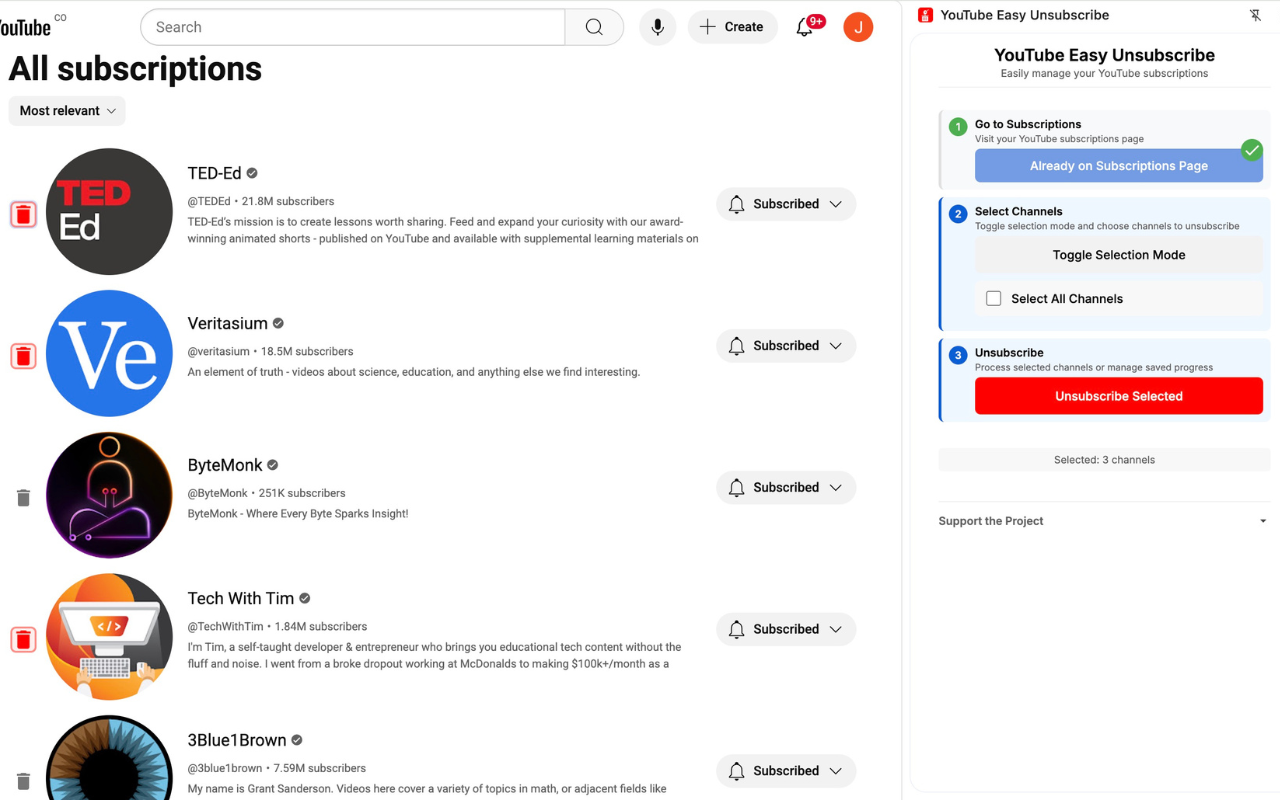The image size is (1280, 800).
Task: Open ByteMonk Subscribed notification dropdown
Action: coord(786,488)
